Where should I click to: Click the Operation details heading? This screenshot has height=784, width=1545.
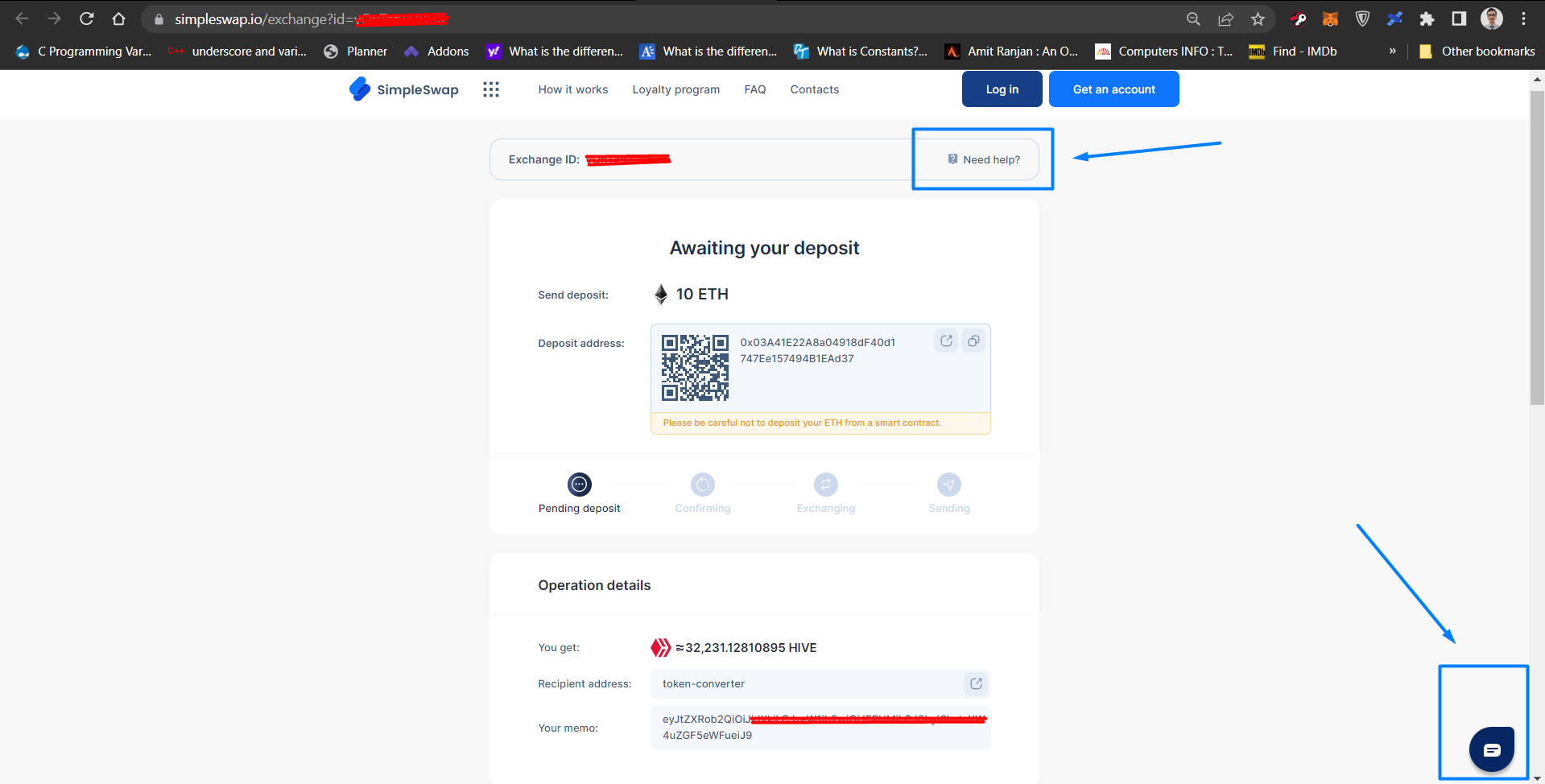(x=594, y=585)
